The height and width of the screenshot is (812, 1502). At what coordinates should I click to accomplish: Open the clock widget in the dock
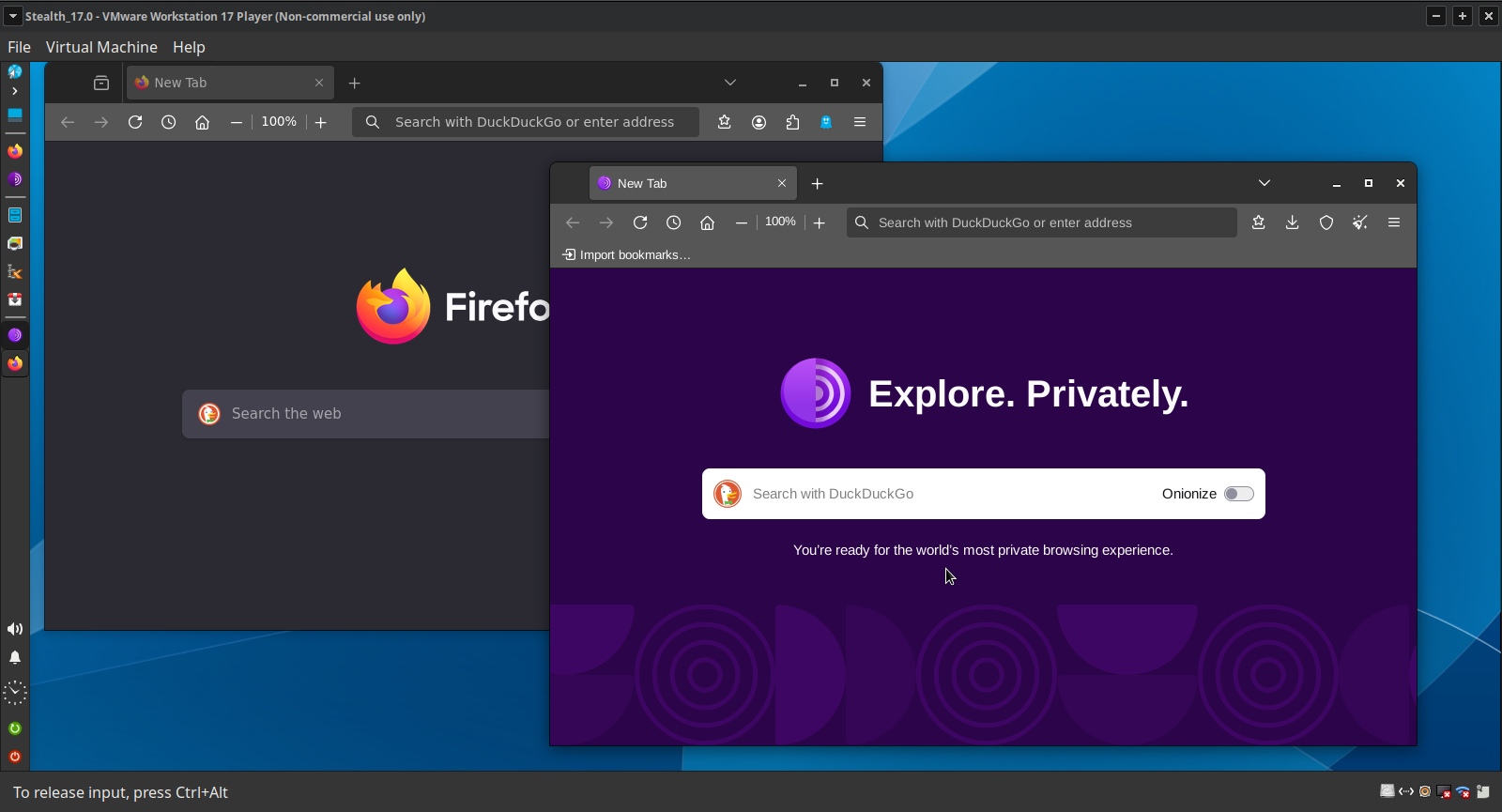click(15, 693)
